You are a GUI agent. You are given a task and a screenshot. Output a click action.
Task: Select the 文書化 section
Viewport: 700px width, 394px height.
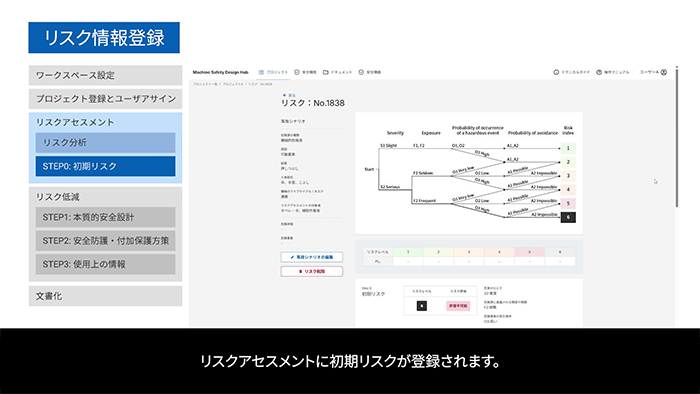pyautogui.click(x=105, y=296)
